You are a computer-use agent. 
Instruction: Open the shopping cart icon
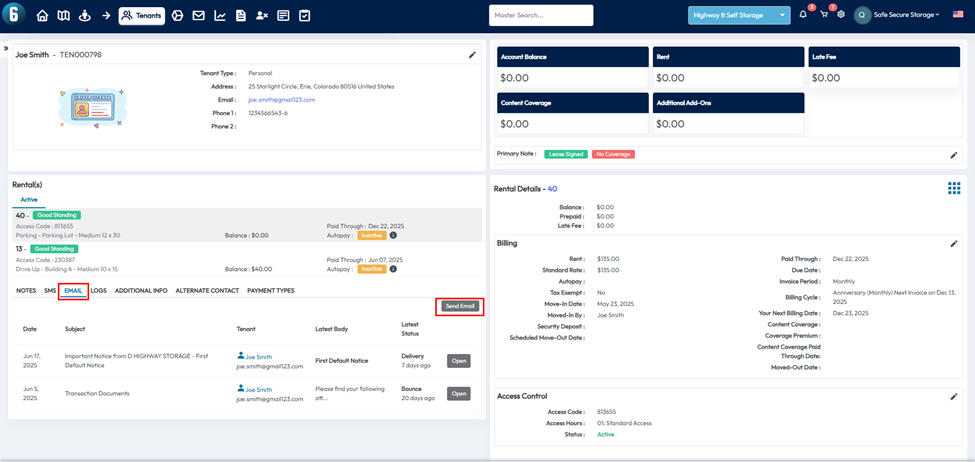(x=824, y=15)
